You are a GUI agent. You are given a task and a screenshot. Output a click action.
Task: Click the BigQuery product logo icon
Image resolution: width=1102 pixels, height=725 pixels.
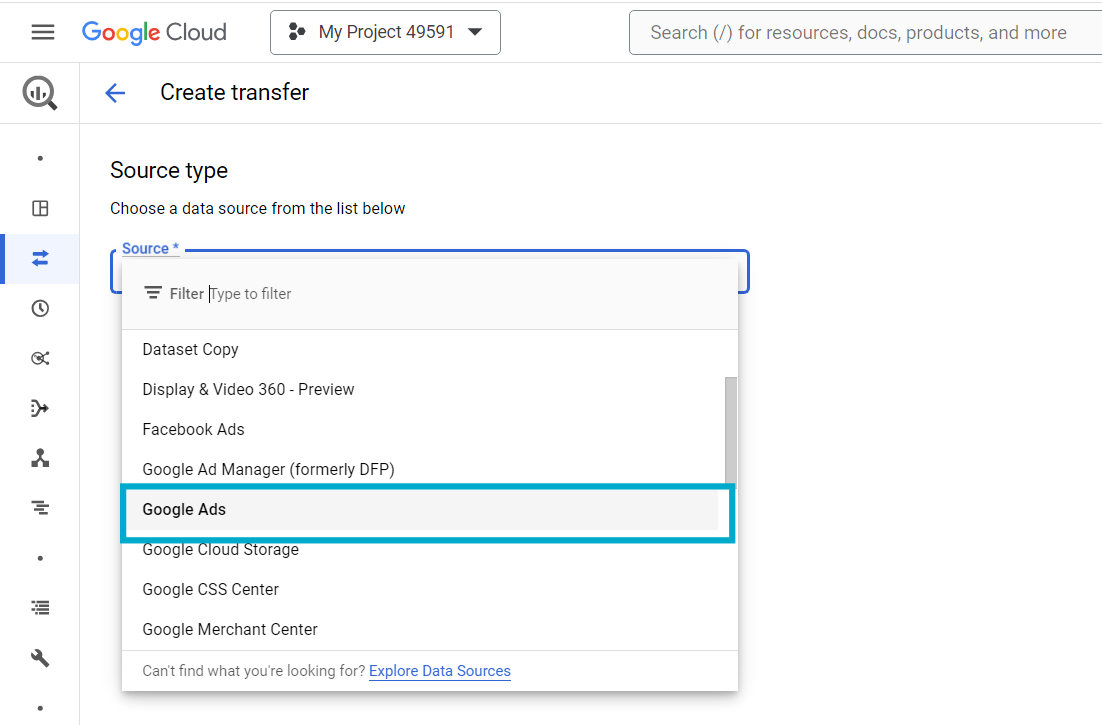coord(40,93)
